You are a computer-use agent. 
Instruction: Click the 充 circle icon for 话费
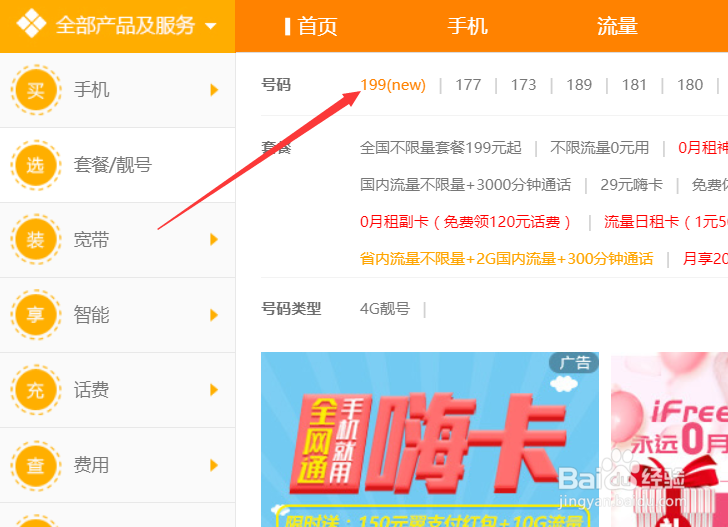[36, 390]
